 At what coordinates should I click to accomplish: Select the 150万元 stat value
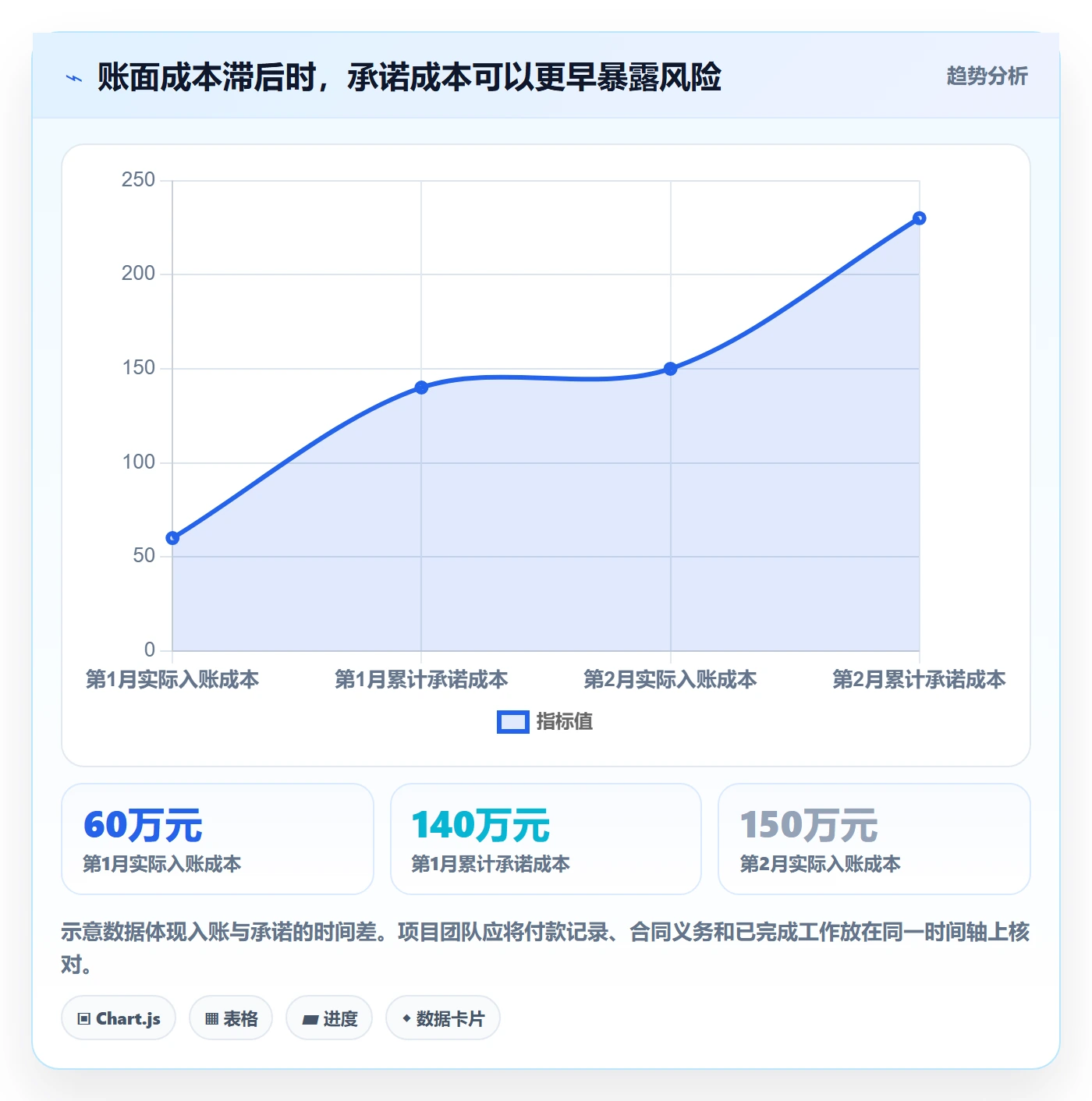(810, 825)
